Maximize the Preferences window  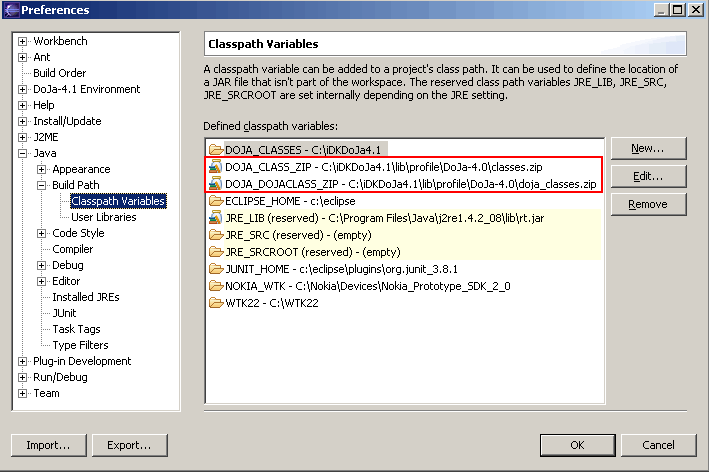point(678,10)
